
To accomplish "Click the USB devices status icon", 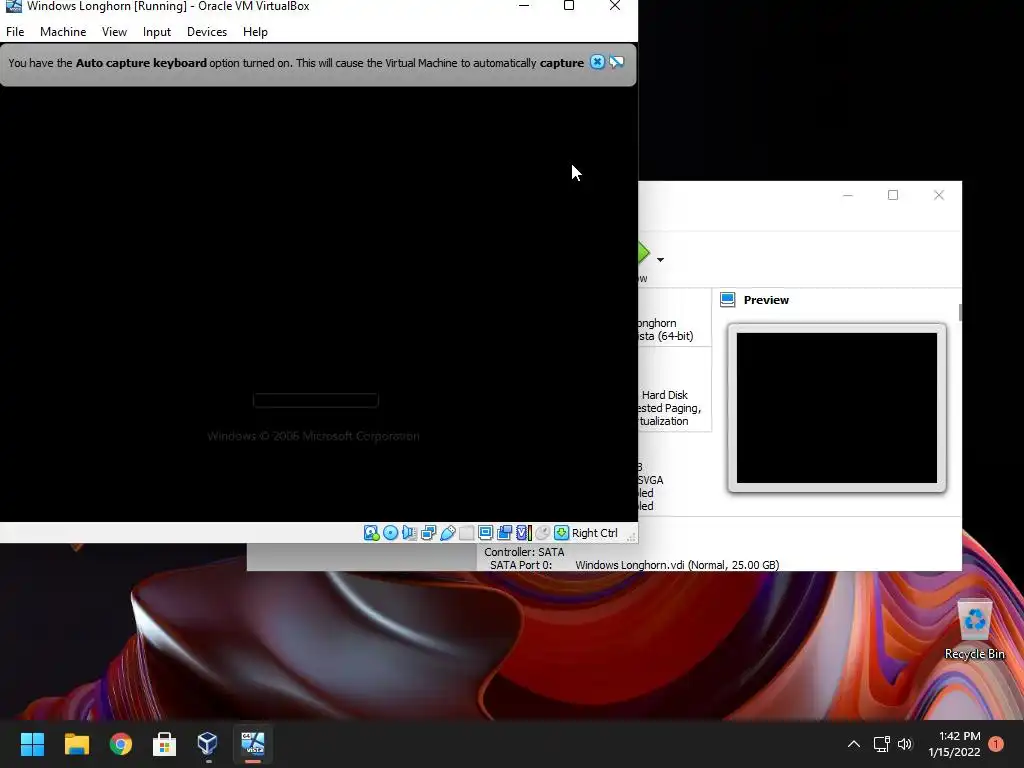I will click(447, 533).
